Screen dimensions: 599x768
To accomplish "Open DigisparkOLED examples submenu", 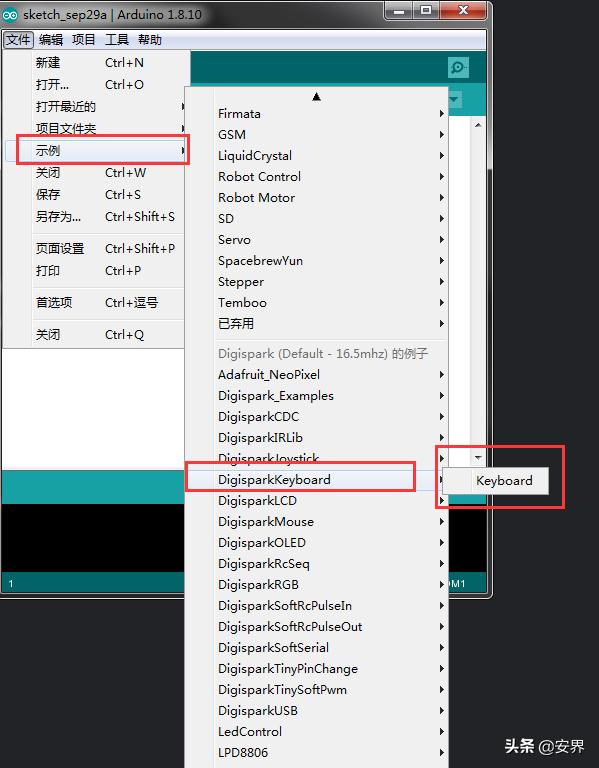I will [316, 543].
